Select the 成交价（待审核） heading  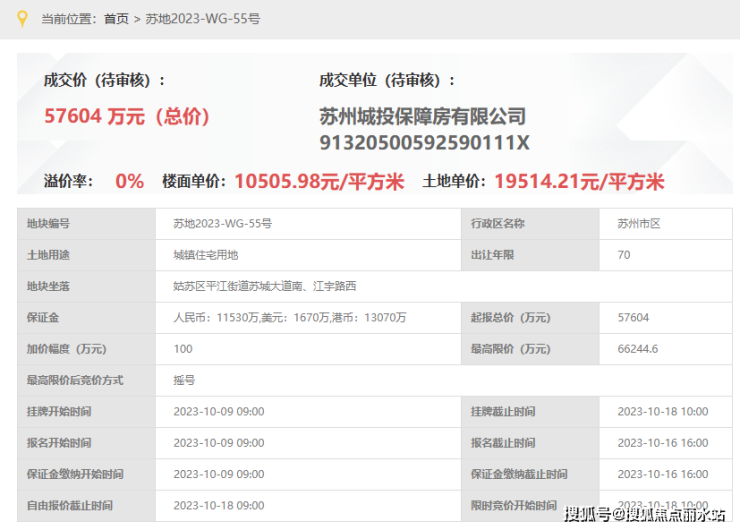105,80
